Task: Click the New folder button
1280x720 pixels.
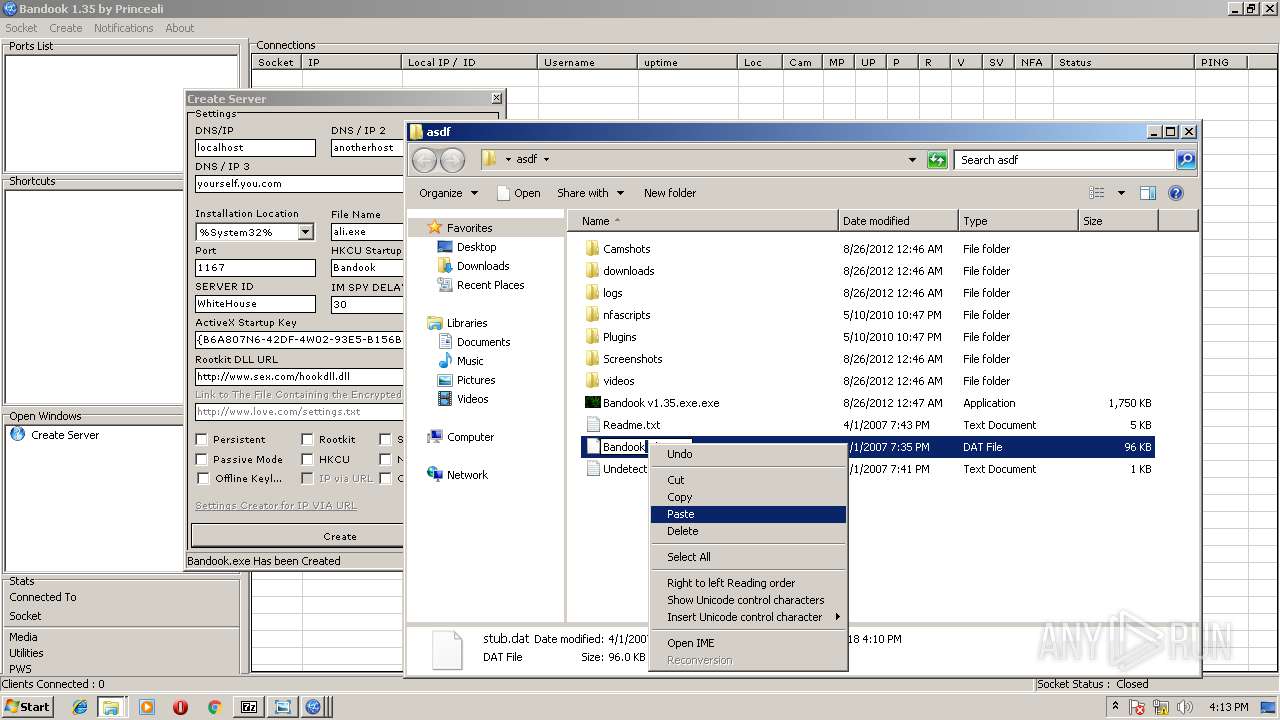Action: click(670, 193)
